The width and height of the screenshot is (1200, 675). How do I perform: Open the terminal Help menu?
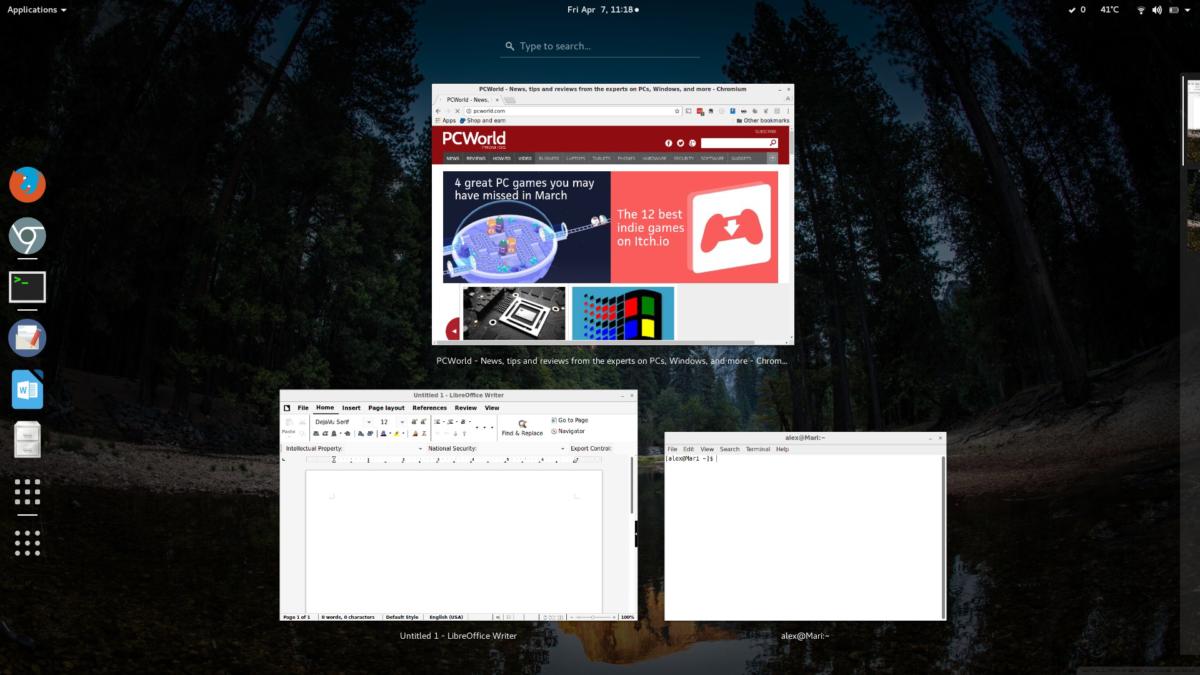(783, 449)
